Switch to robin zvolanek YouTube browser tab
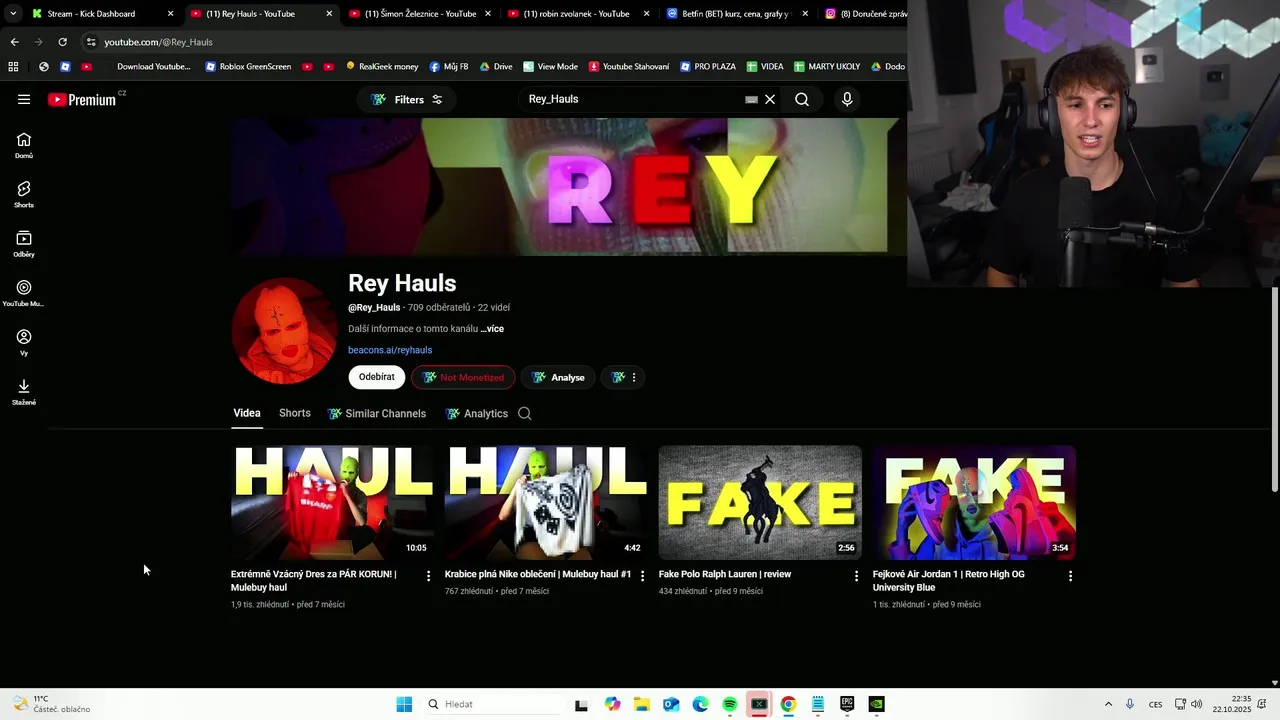The width and height of the screenshot is (1280, 720). (578, 14)
